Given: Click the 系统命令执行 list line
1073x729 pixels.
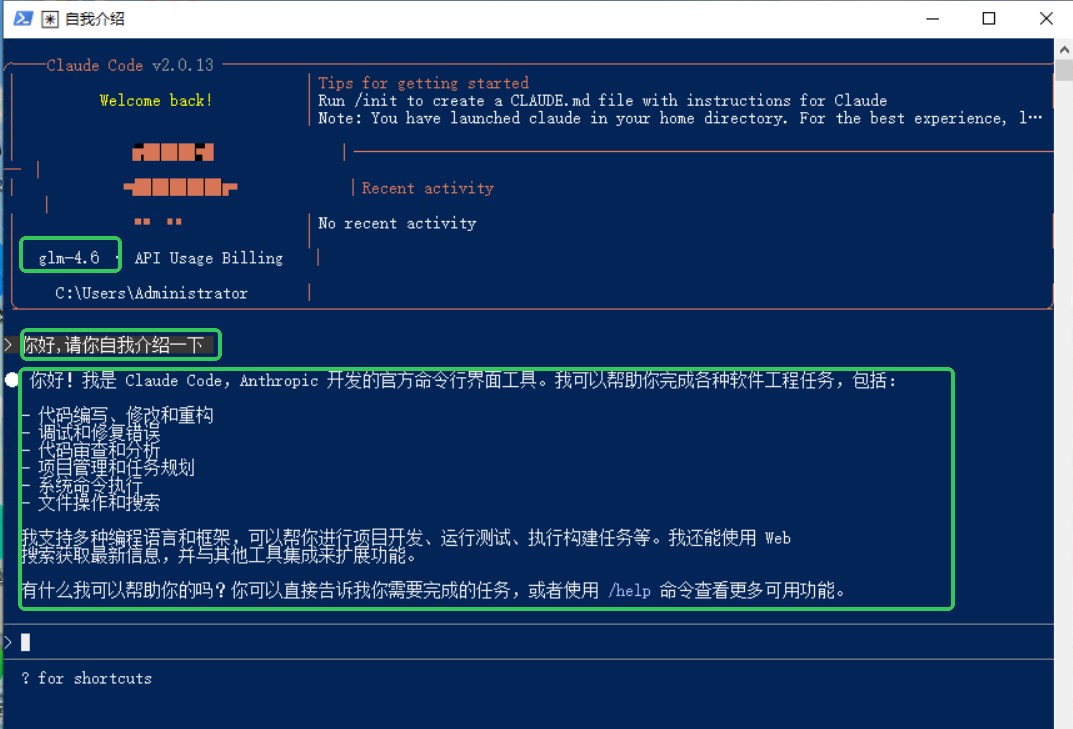Looking at the screenshot, I should pos(82,485).
